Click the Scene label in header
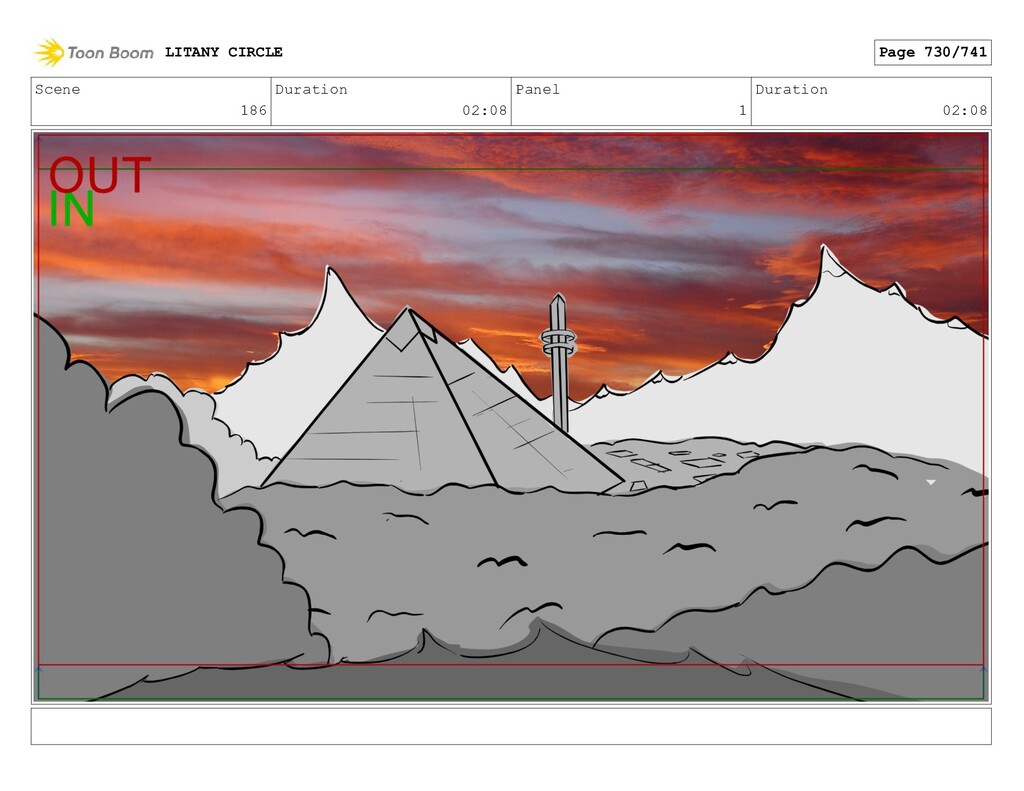1024x791 pixels. pyautogui.click(x=57, y=89)
